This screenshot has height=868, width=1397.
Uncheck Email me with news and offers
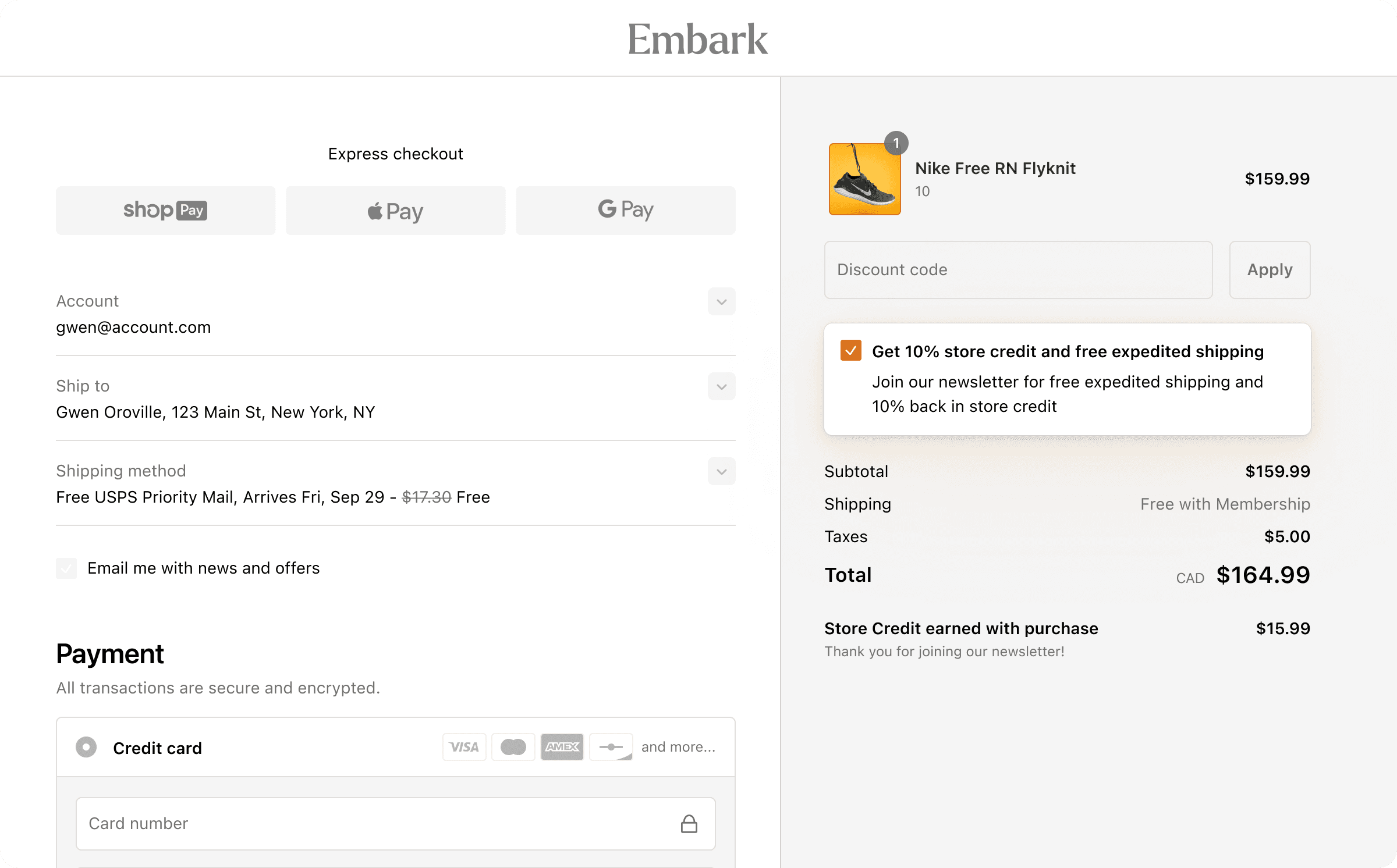pos(66,568)
